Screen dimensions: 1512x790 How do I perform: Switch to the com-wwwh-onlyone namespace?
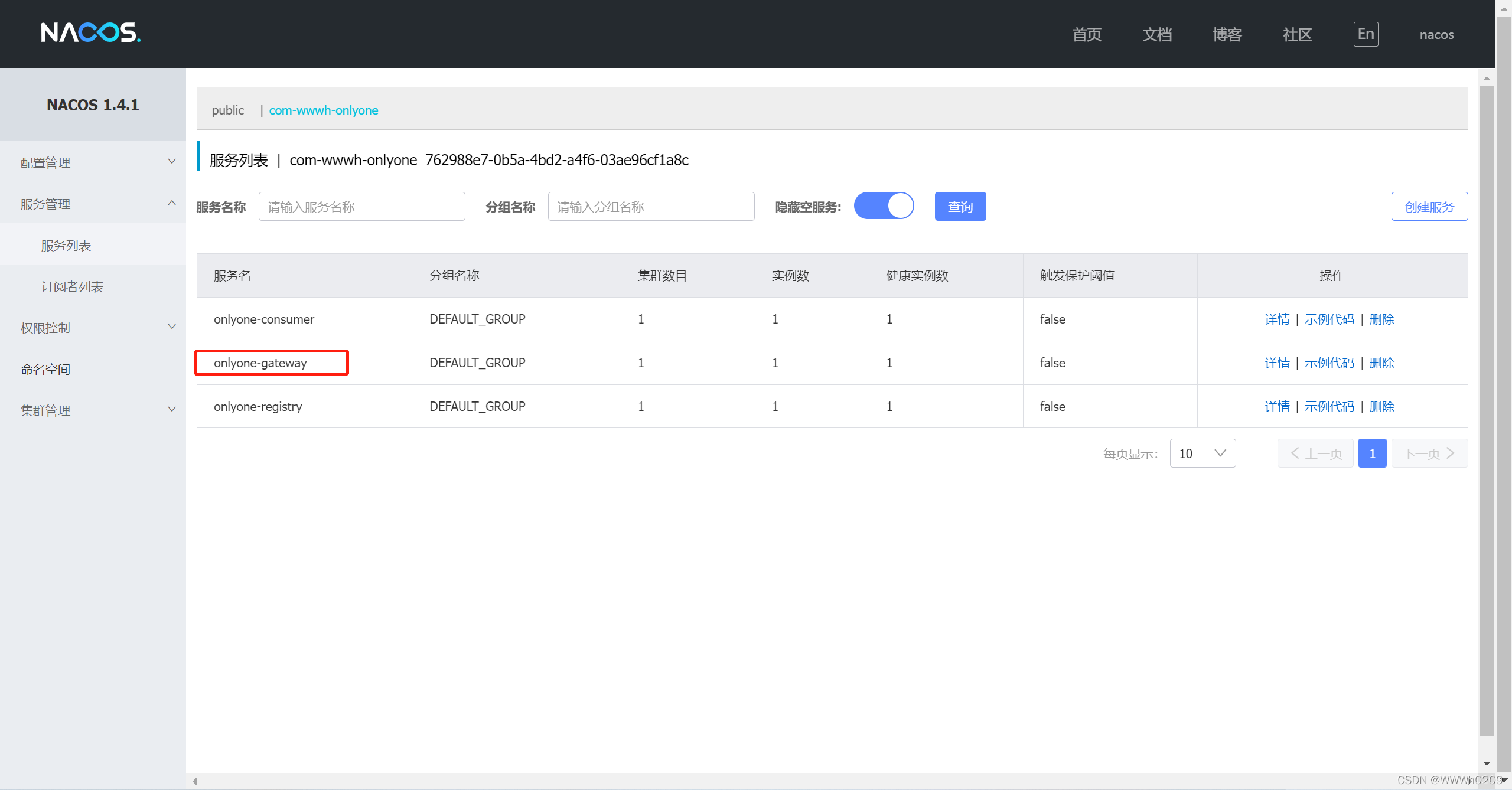(x=323, y=110)
